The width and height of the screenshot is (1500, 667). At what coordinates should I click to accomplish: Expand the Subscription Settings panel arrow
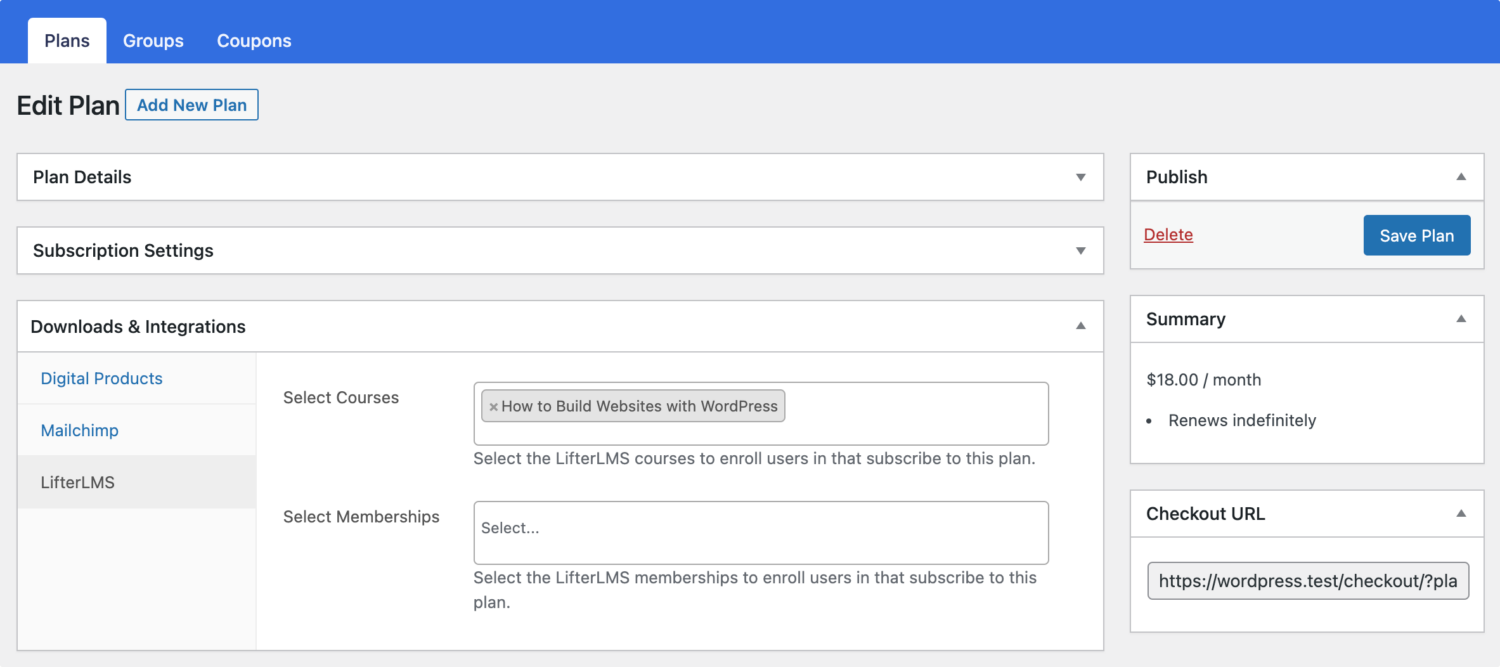1081,251
